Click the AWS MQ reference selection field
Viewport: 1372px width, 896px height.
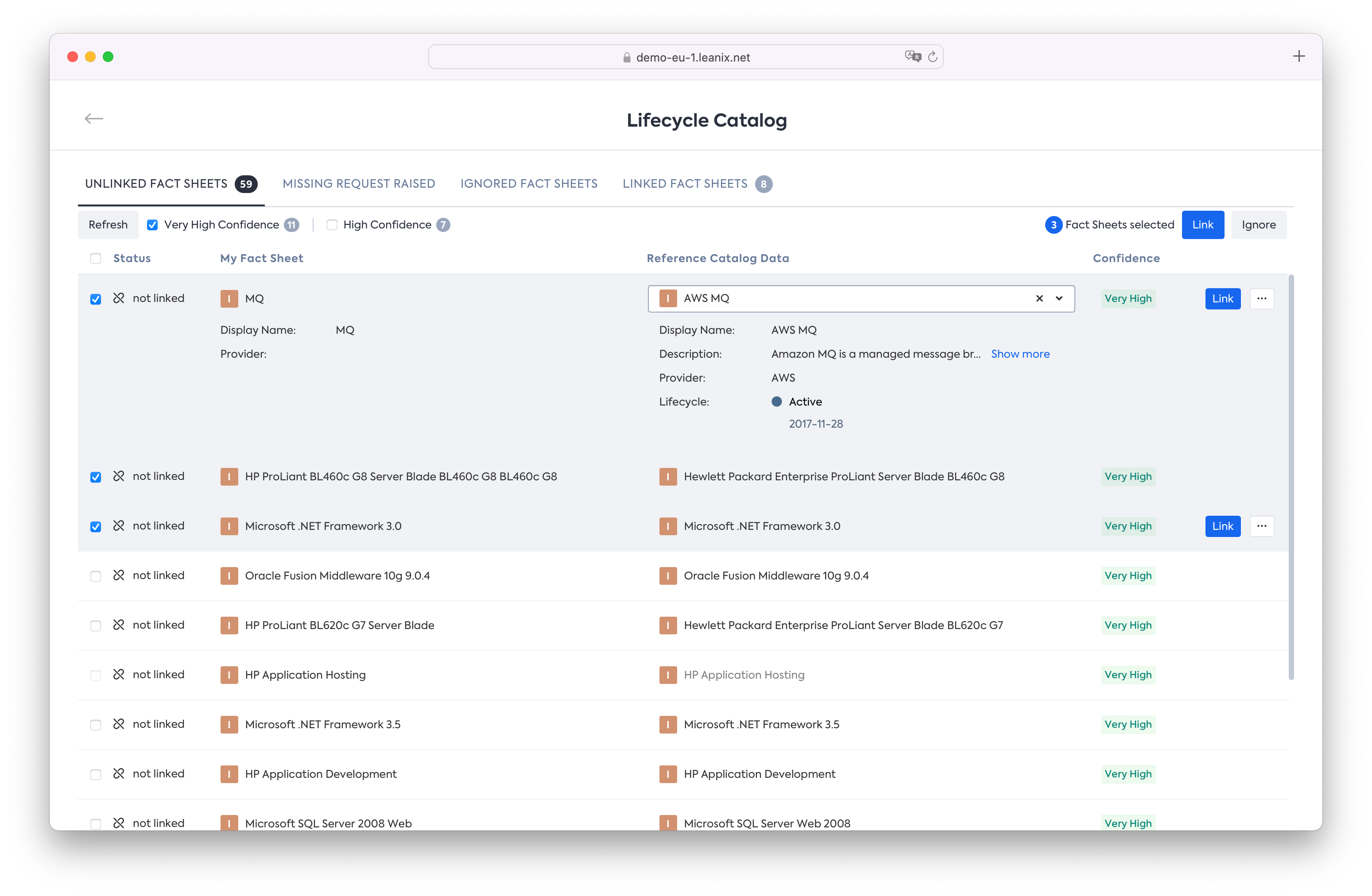coord(860,298)
